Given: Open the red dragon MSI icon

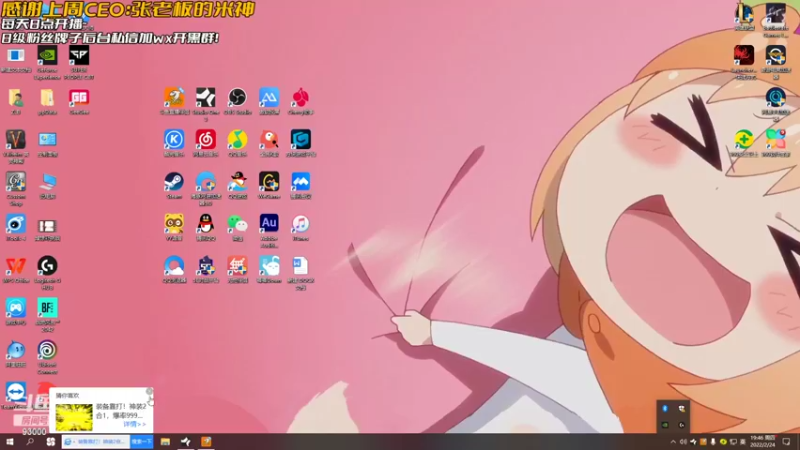Looking at the screenshot, I should point(744,56).
